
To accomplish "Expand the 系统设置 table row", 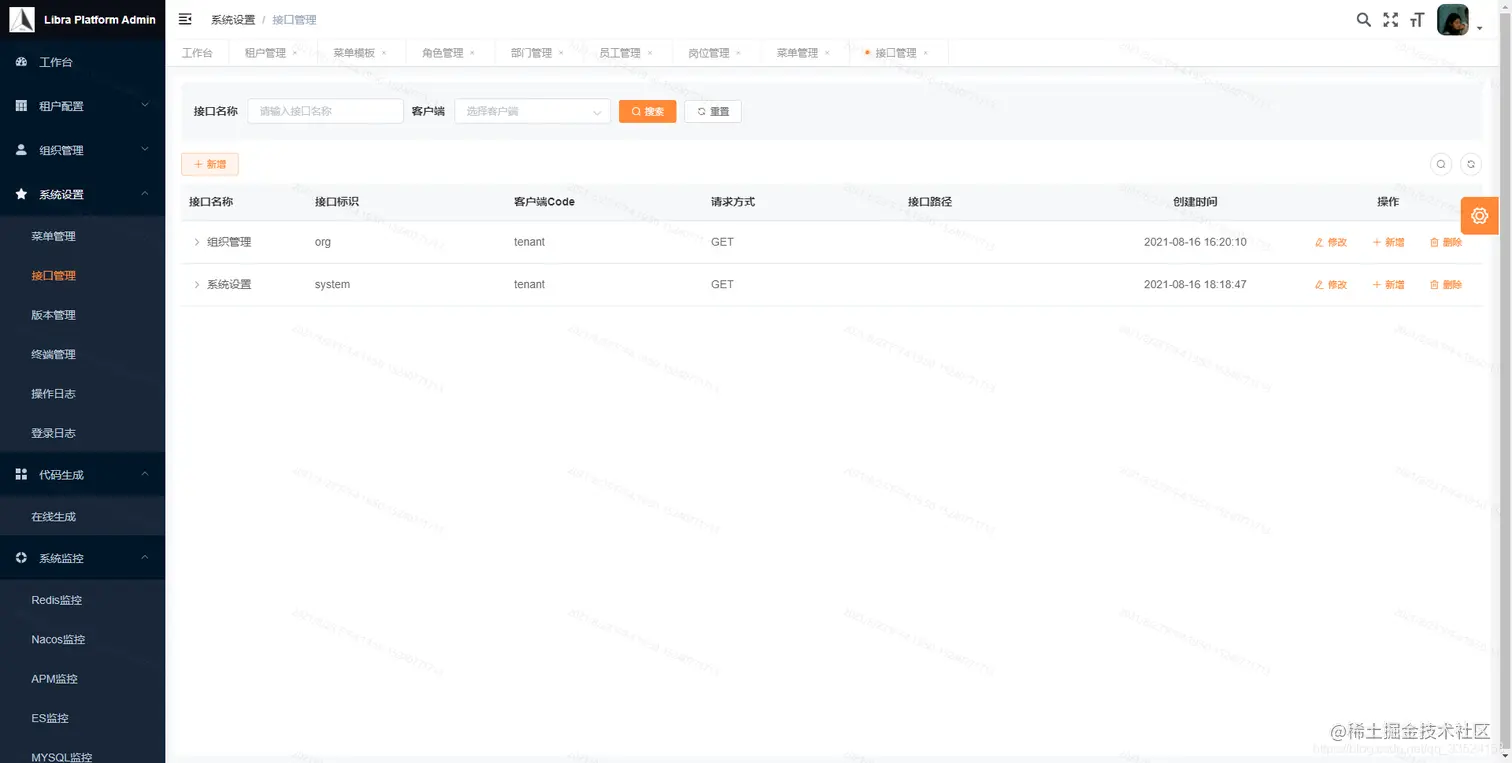I will (x=196, y=284).
